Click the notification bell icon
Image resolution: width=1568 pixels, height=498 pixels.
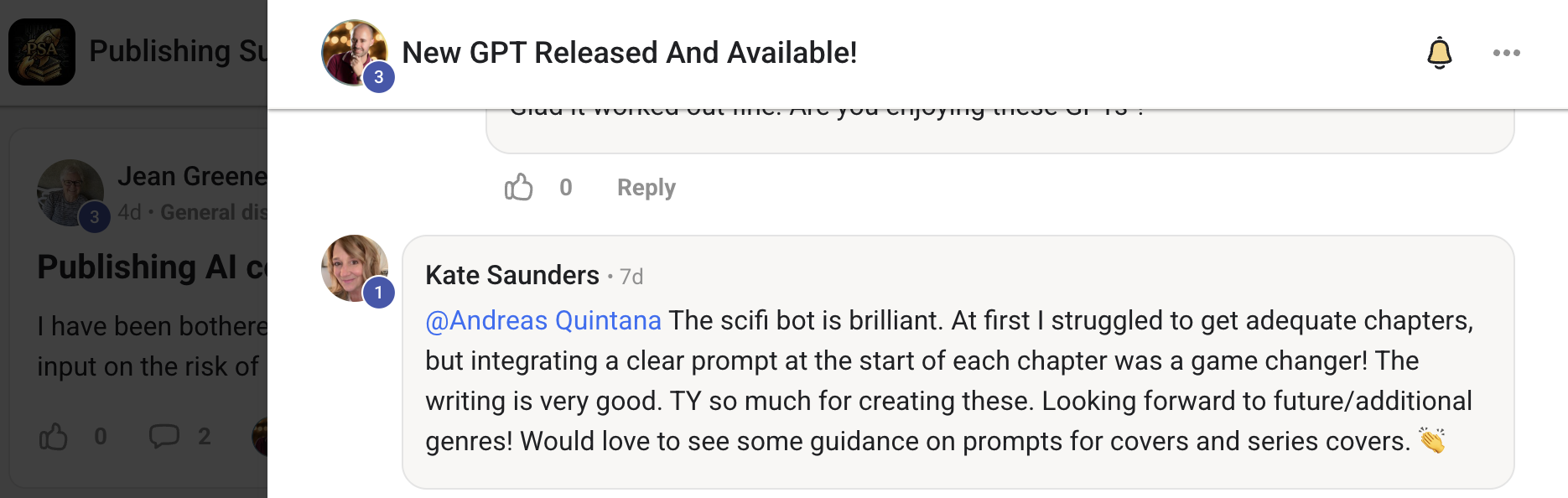point(1439,53)
